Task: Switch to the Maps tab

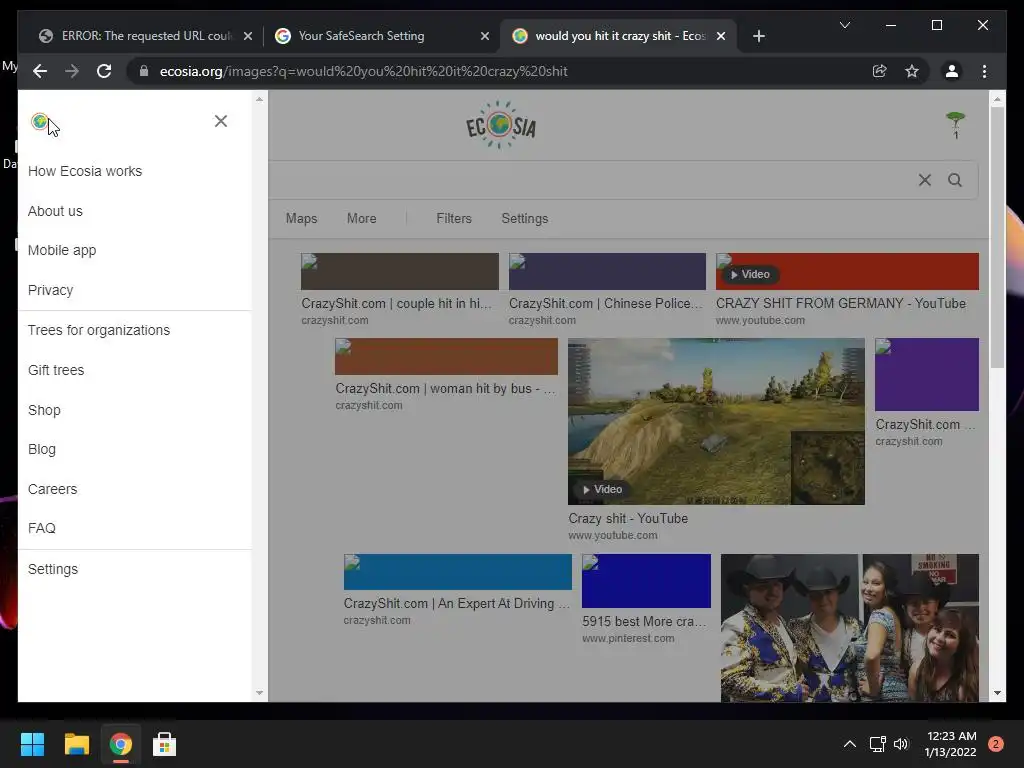Action: tap(301, 218)
